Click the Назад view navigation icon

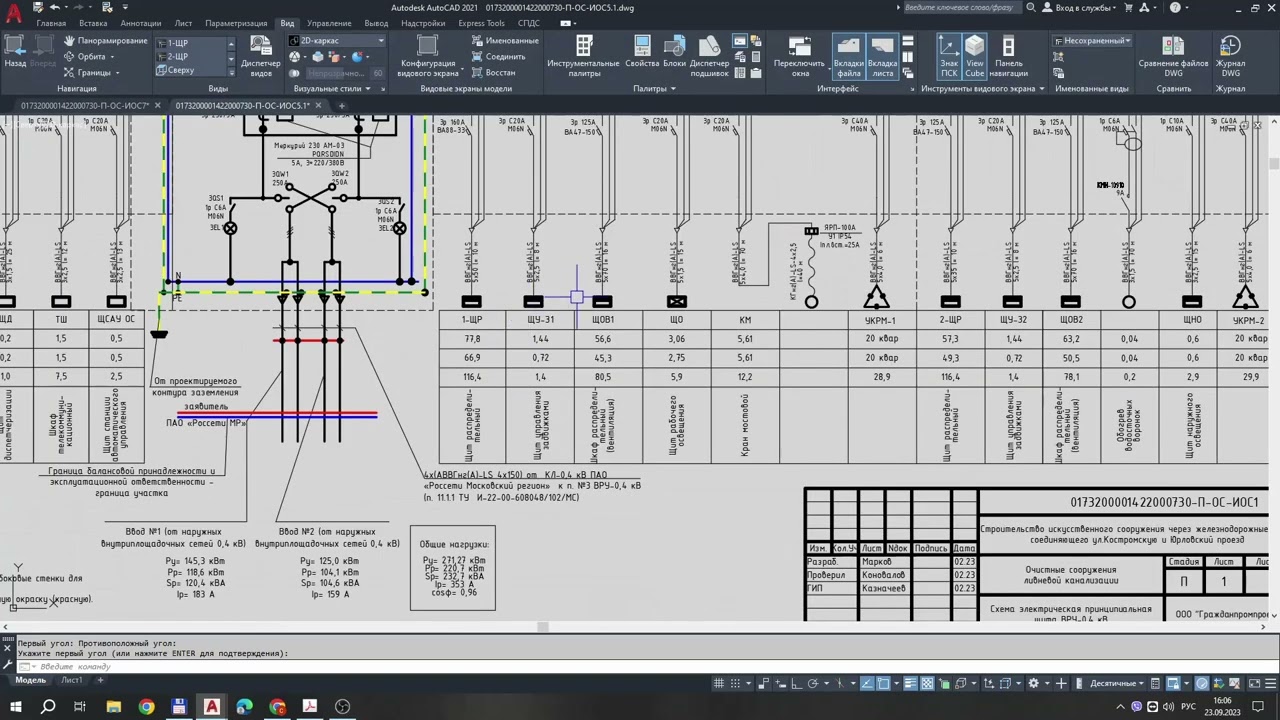[x=15, y=51]
